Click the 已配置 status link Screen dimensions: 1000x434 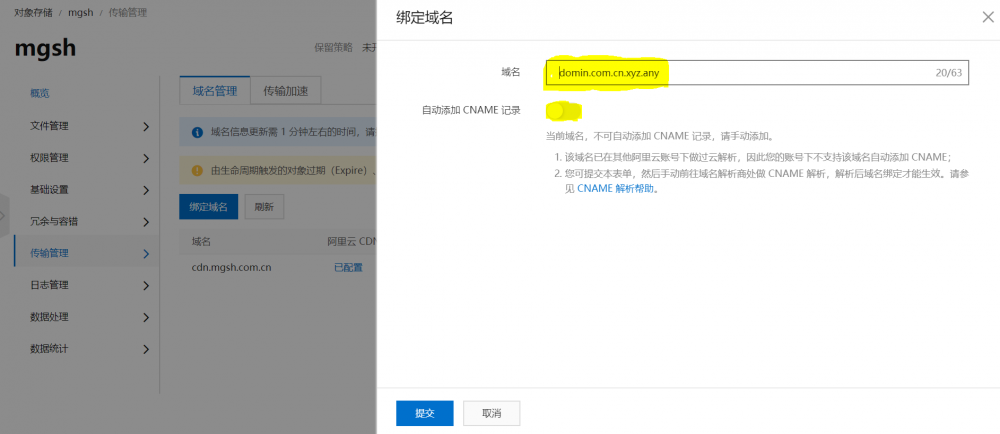348,267
